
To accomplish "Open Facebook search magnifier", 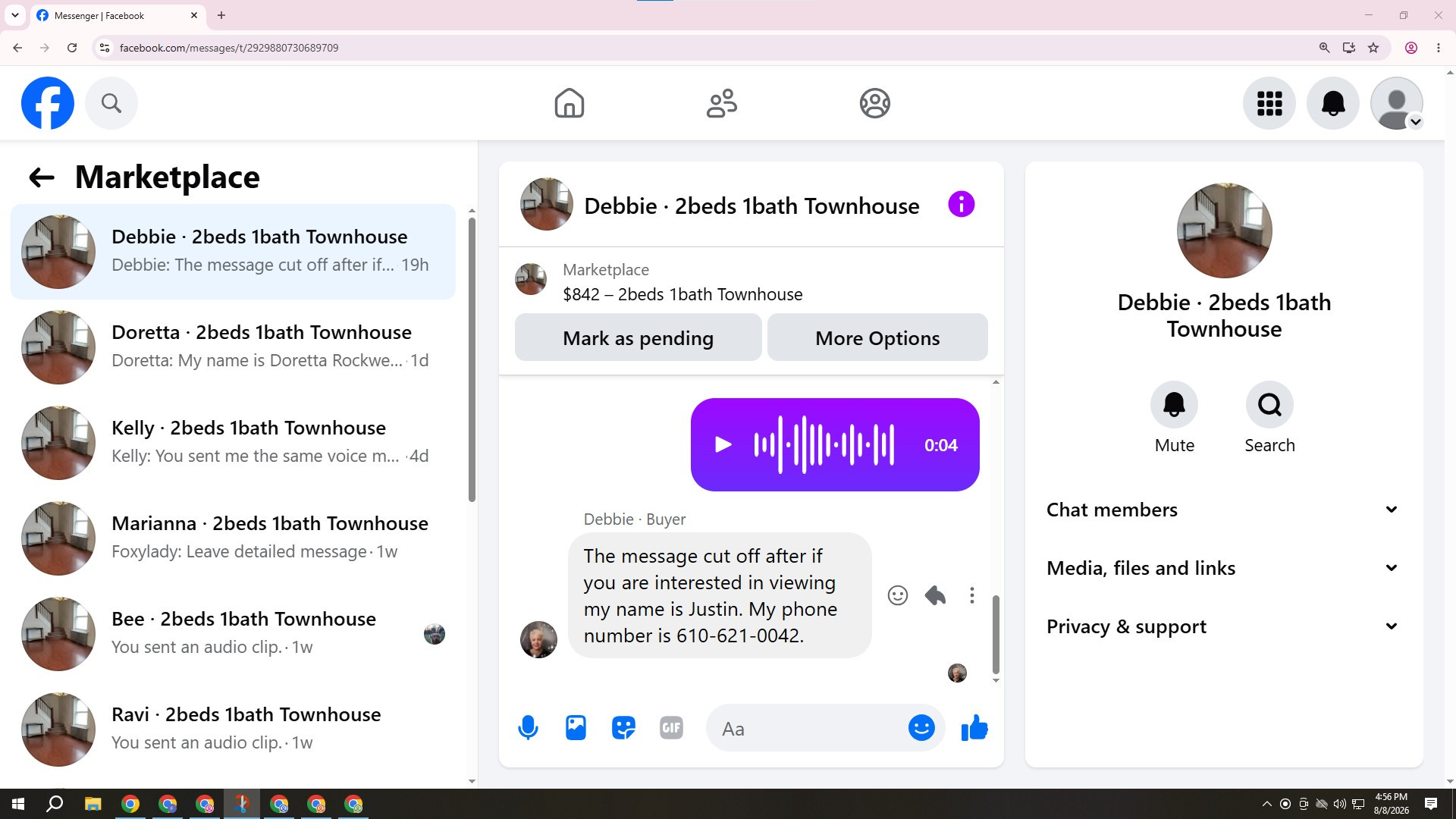I will tap(111, 103).
